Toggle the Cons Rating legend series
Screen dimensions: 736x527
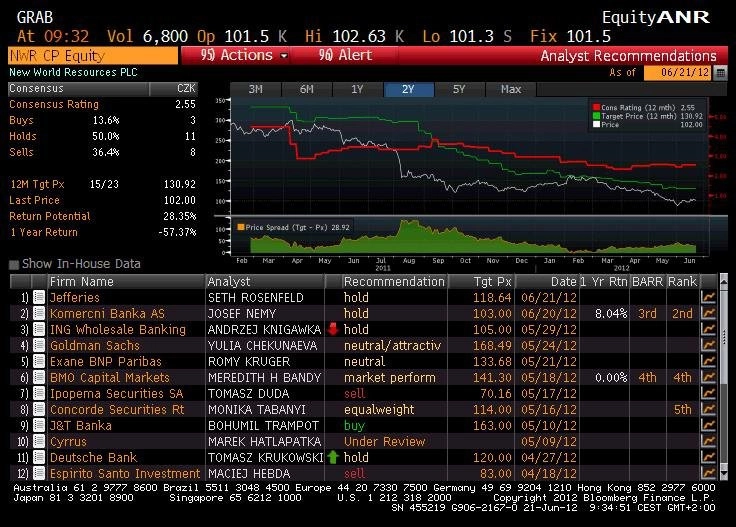click(596, 107)
